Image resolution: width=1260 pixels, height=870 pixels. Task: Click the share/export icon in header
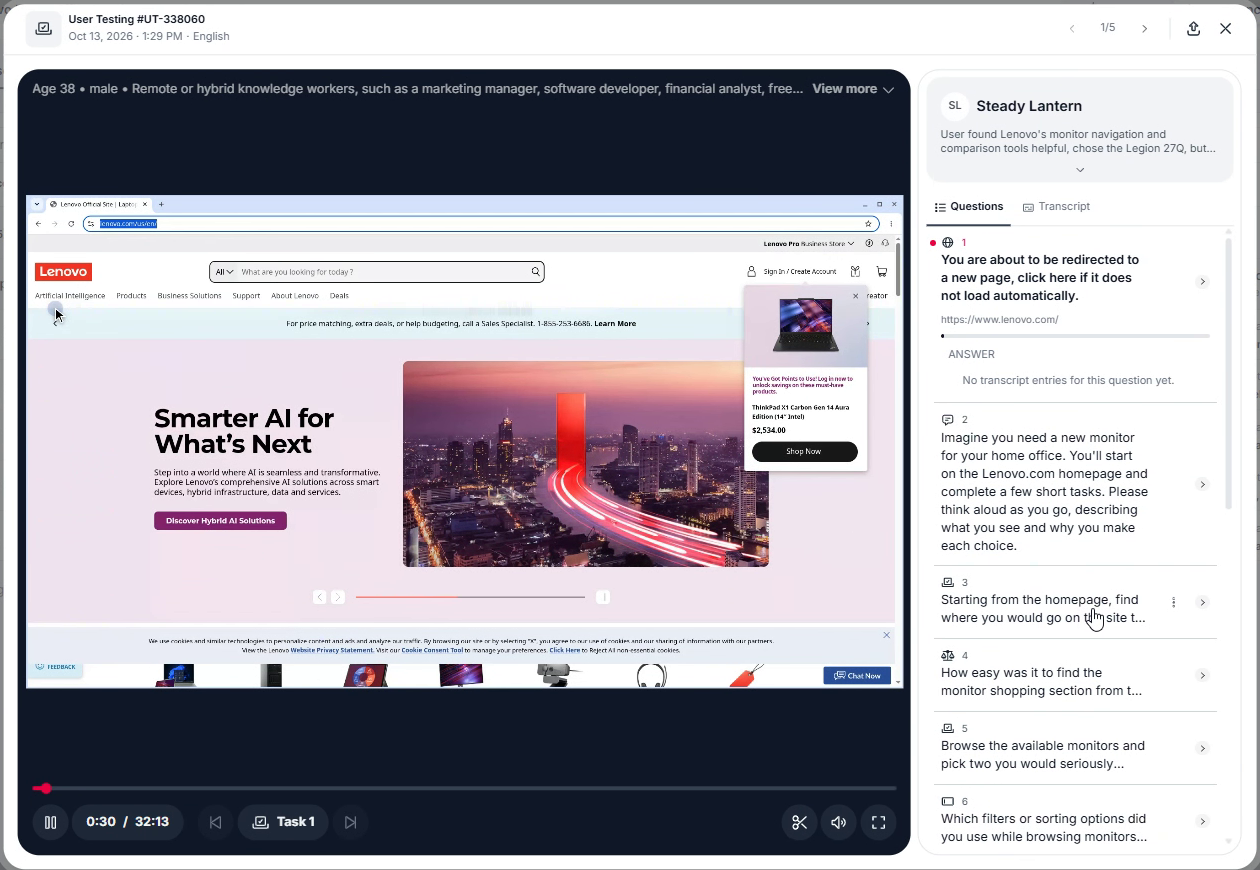click(1193, 28)
